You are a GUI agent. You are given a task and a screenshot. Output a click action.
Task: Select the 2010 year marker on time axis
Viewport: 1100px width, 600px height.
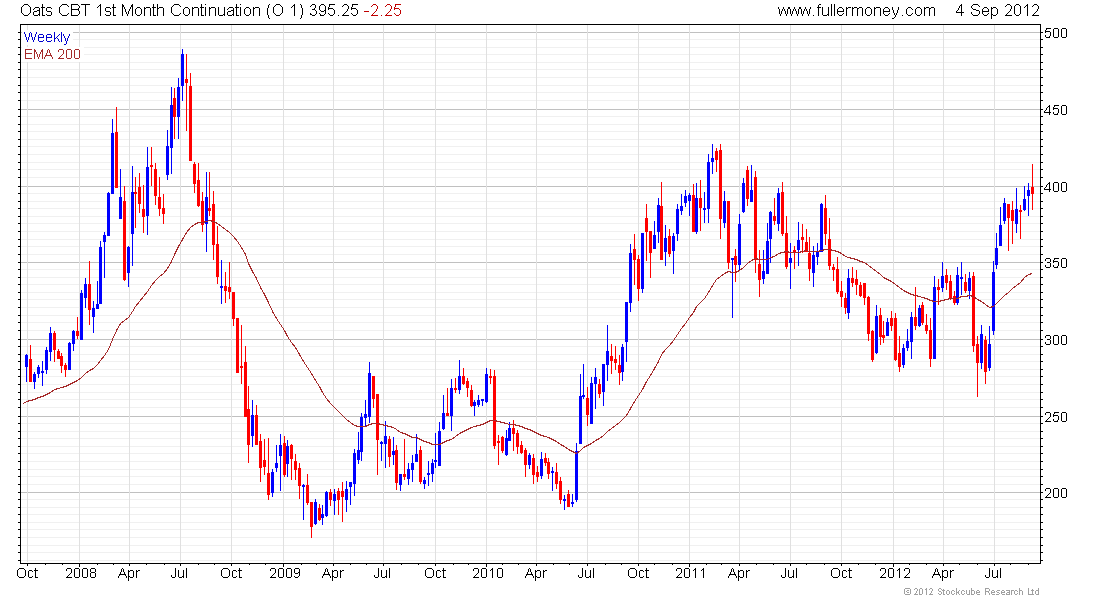(x=488, y=573)
